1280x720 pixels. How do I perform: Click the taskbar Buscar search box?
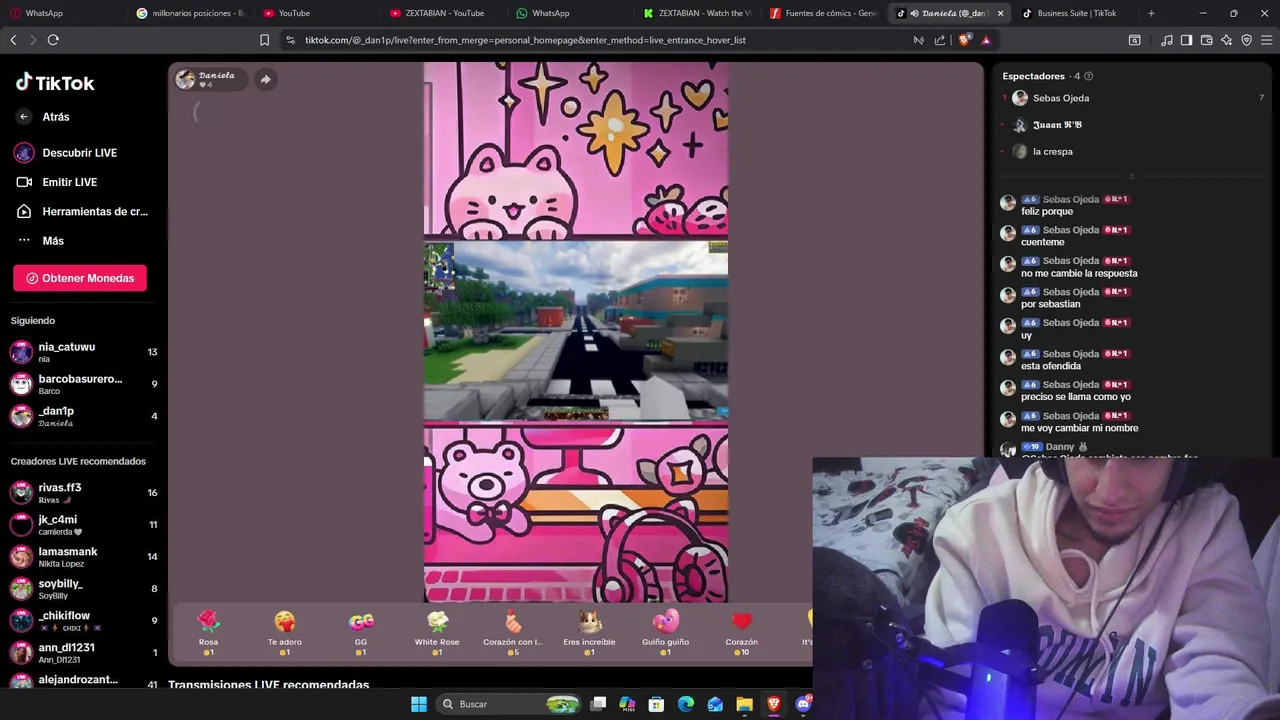click(510, 704)
